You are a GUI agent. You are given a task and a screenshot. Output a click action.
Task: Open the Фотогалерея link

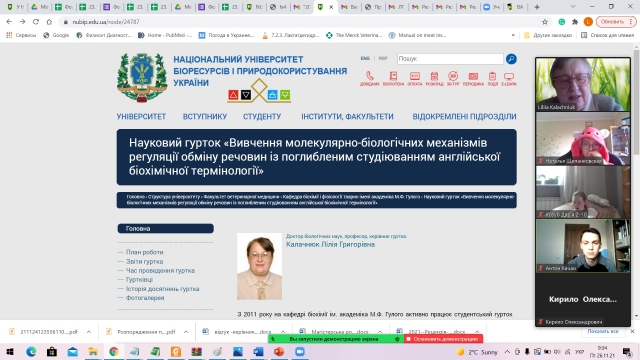145,298
